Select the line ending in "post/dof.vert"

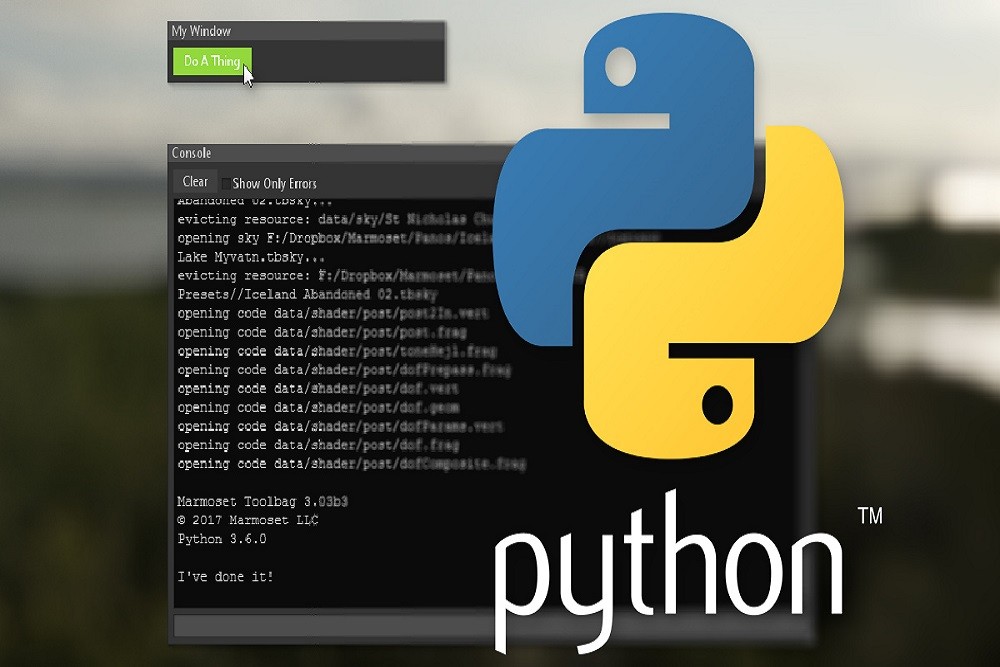(318, 389)
